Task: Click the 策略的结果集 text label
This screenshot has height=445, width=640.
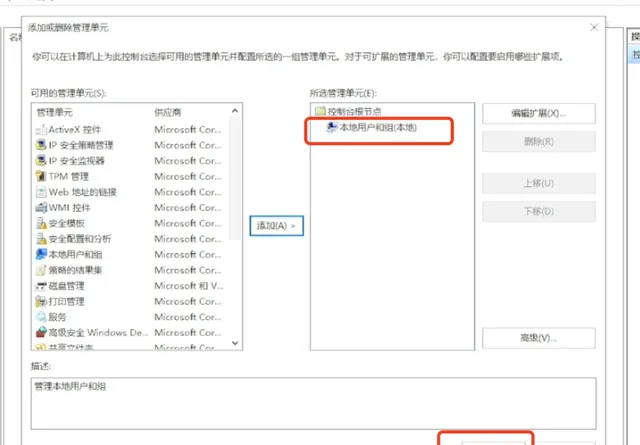Action: tap(76, 270)
